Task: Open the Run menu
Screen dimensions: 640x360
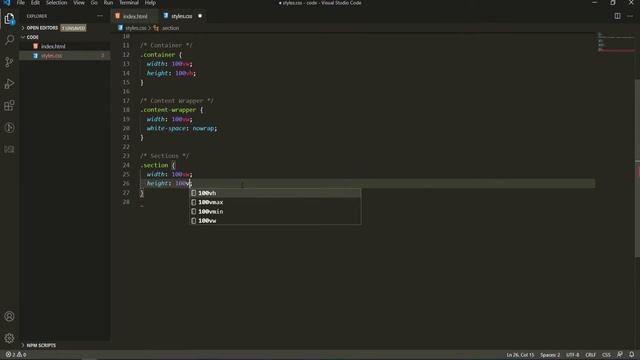Action: (x=108, y=3)
